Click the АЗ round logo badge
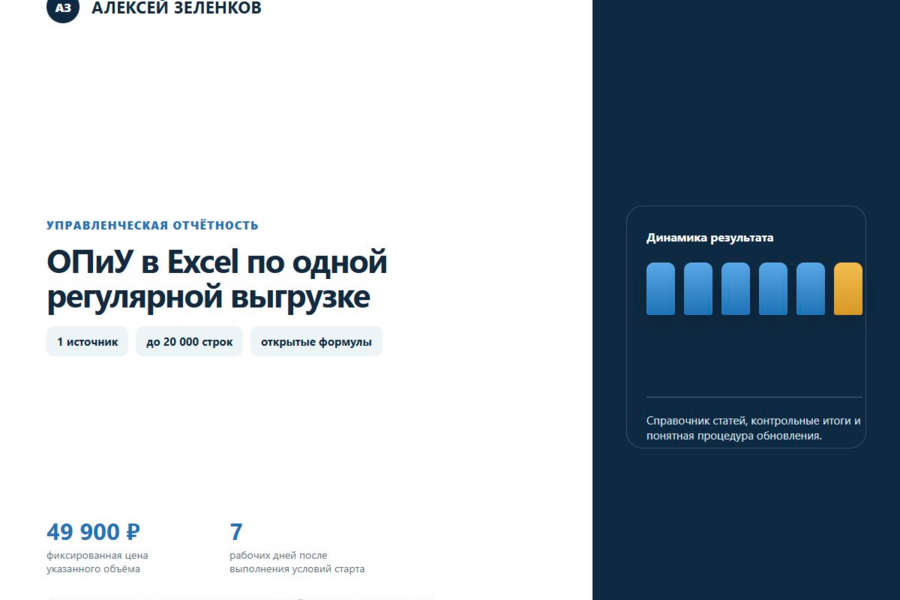 point(63,7)
